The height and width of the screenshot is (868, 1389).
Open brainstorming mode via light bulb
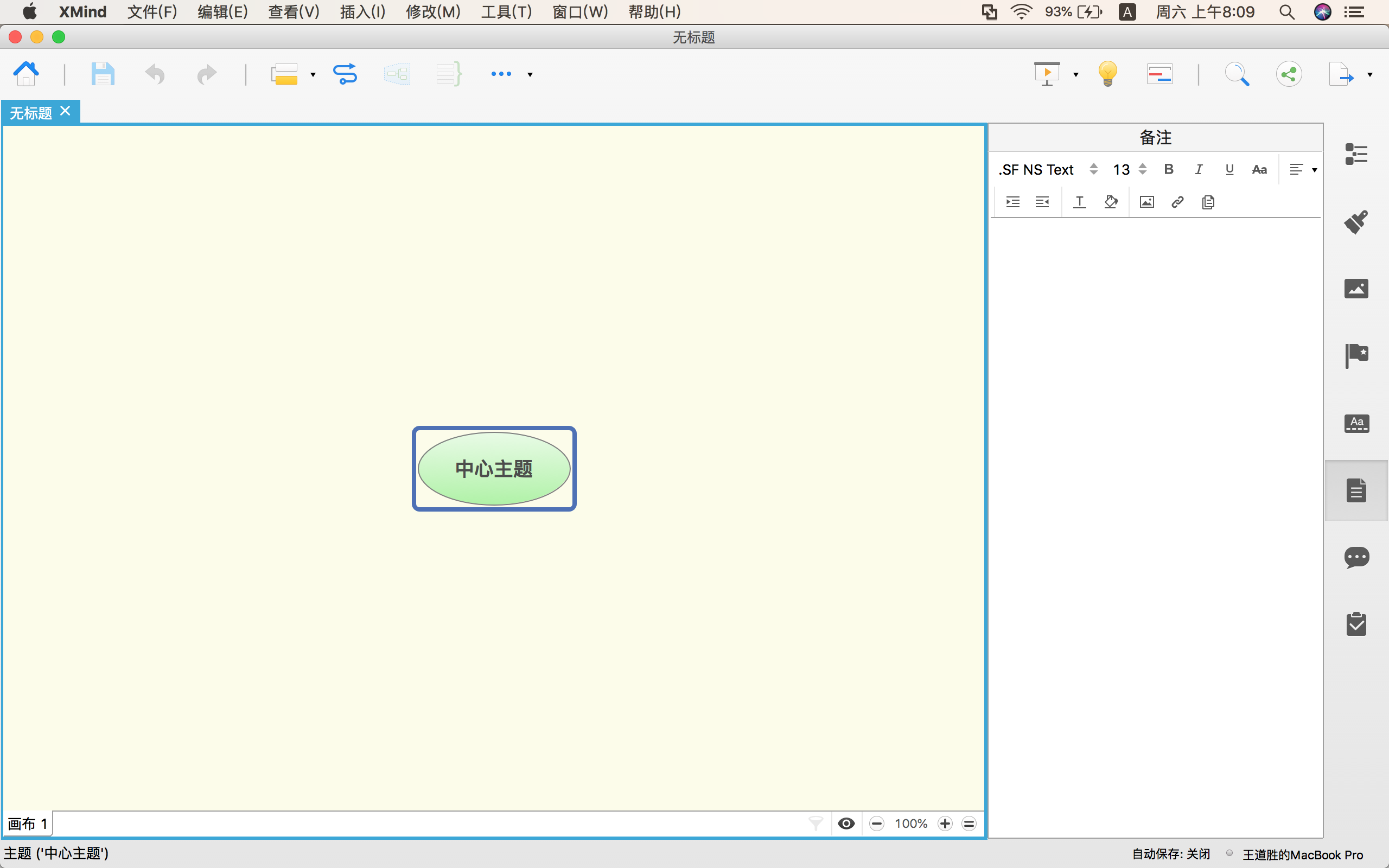[1108, 74]
